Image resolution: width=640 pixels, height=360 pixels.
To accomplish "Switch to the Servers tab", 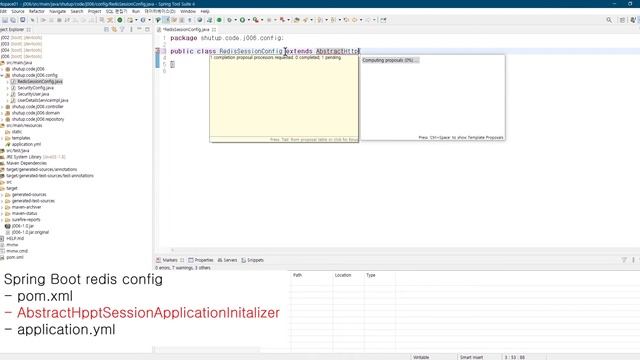I will [227, 260].
